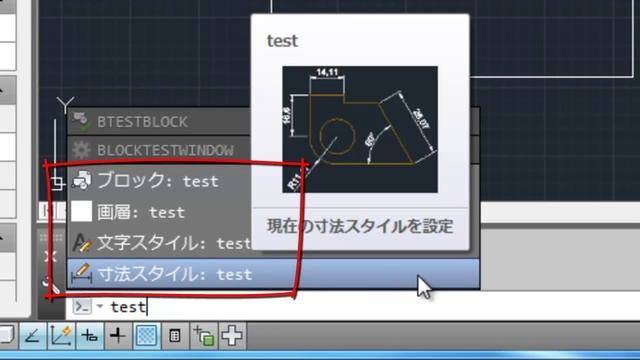Open the recent commands dropdown arrow
Viewport: 640px width, 360px height.
coord(100,306)
